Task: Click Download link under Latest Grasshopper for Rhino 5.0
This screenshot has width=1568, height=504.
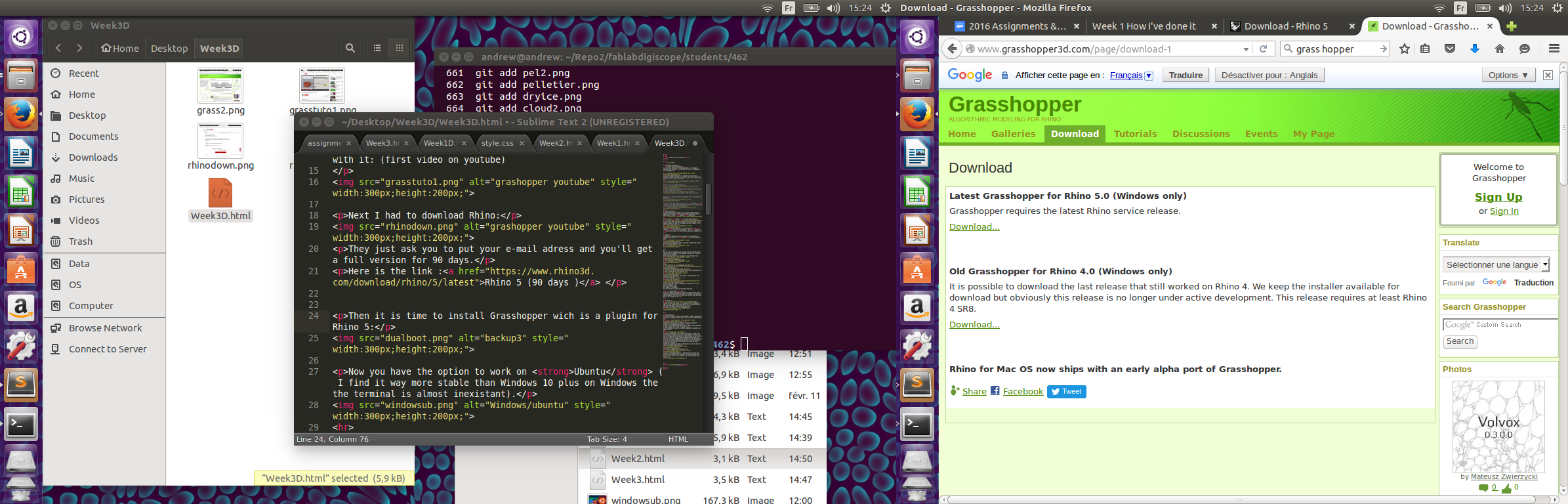Action: click(974, 226)
